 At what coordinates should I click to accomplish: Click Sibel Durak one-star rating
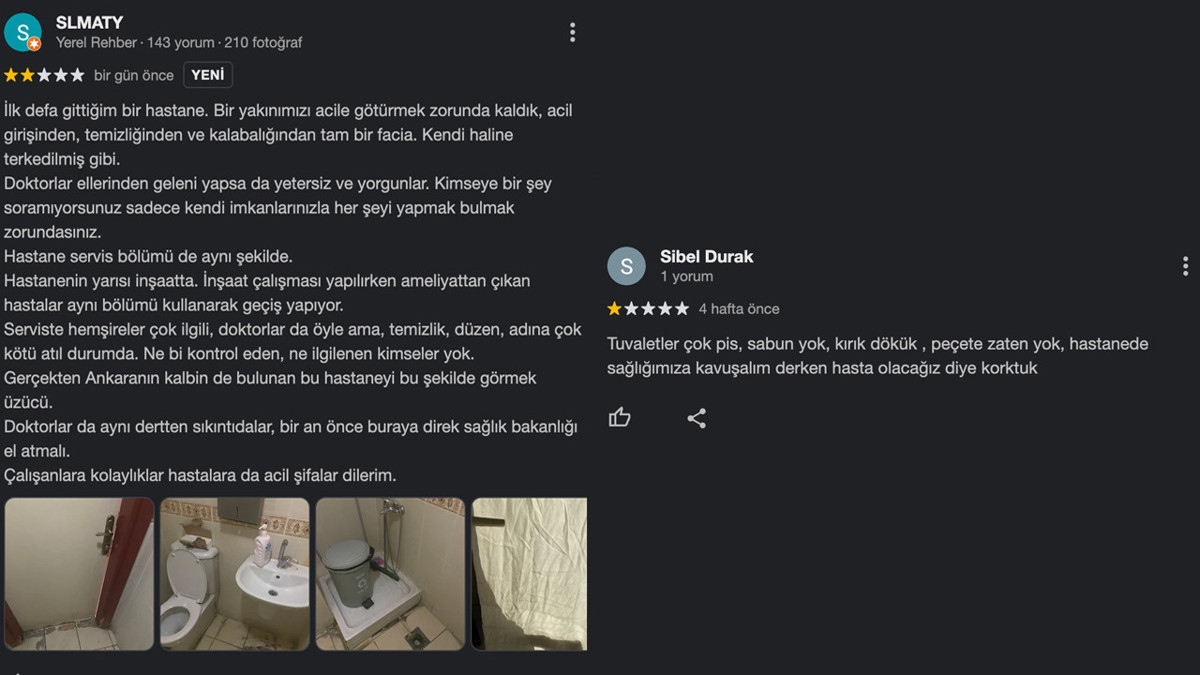point(648,309)
